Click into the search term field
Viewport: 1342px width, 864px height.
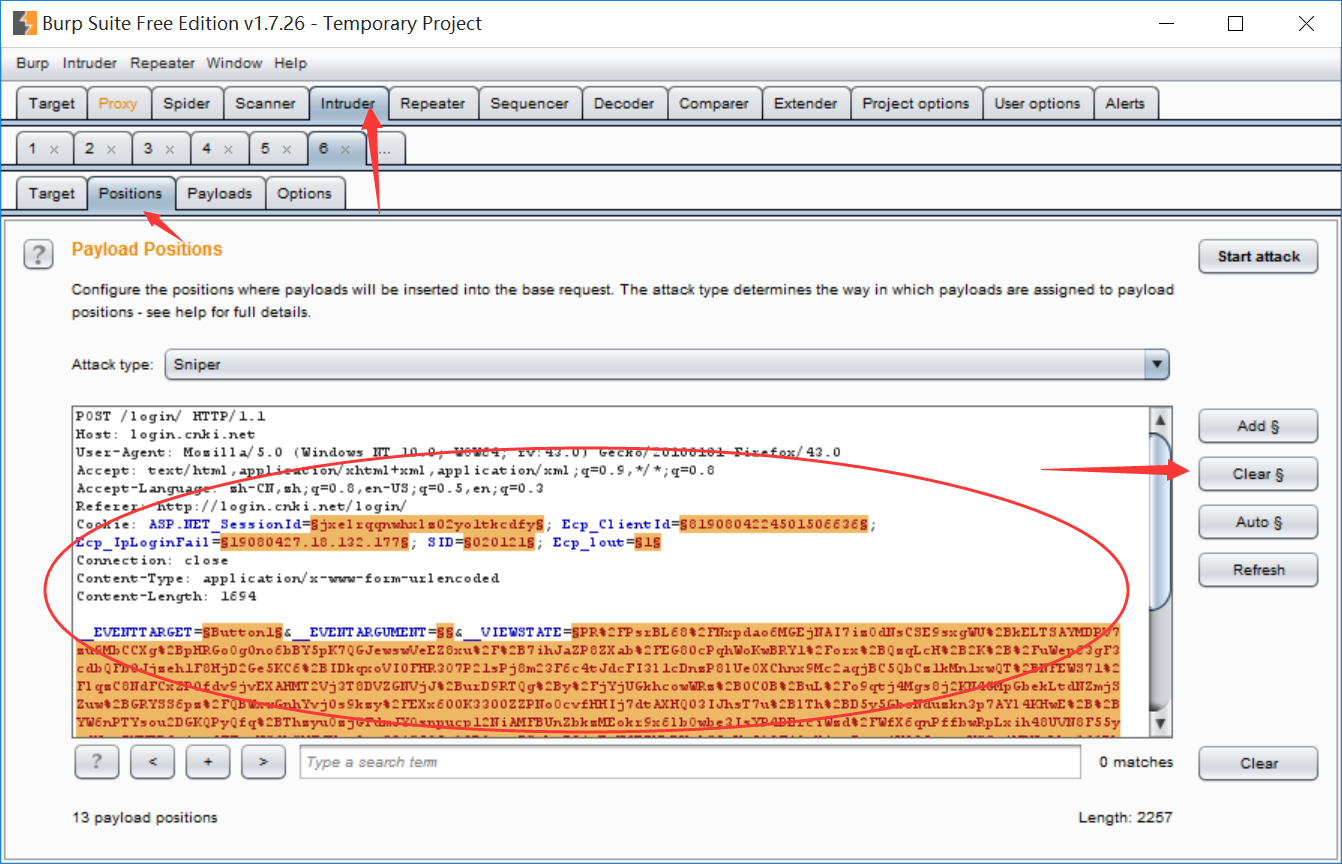point(690,762)
